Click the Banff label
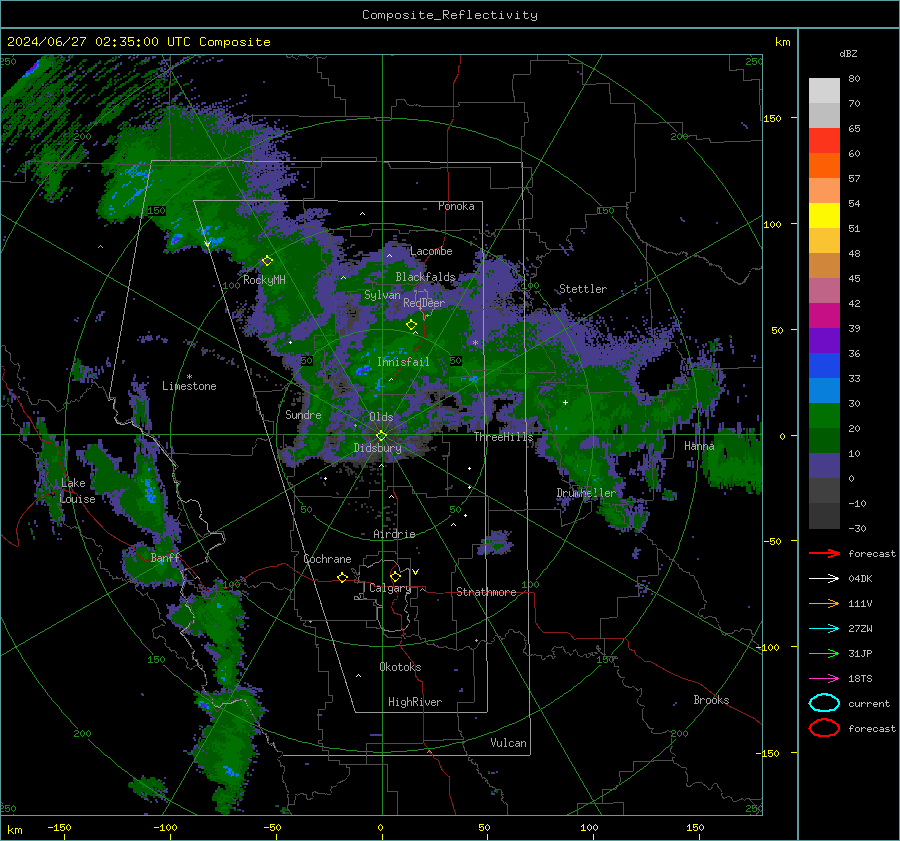 point(165,558)
